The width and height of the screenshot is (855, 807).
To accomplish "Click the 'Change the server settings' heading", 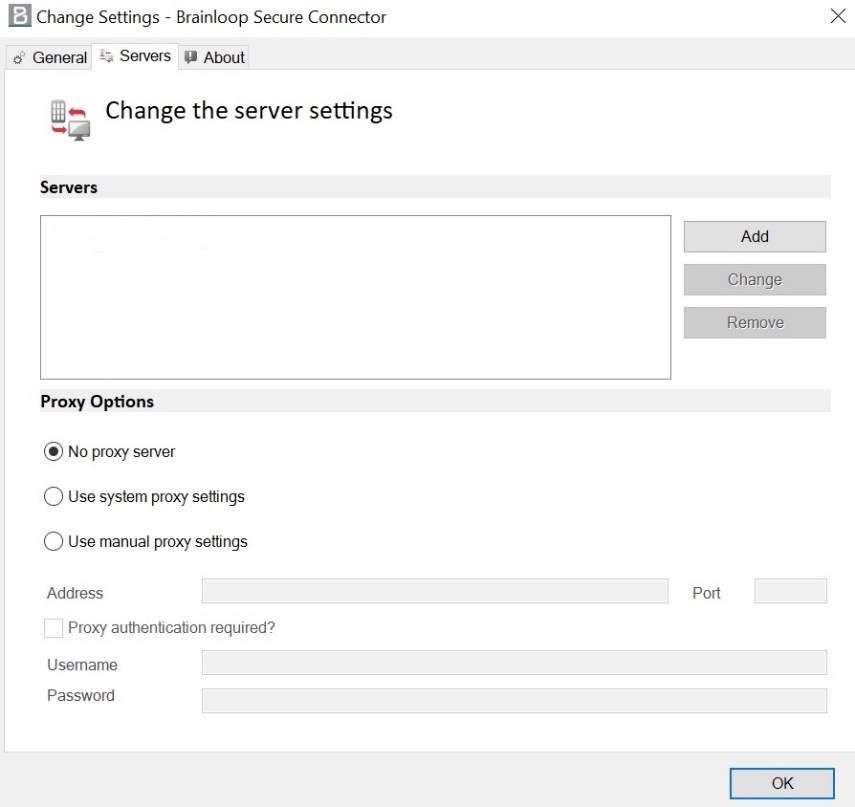I will [249, 111].
